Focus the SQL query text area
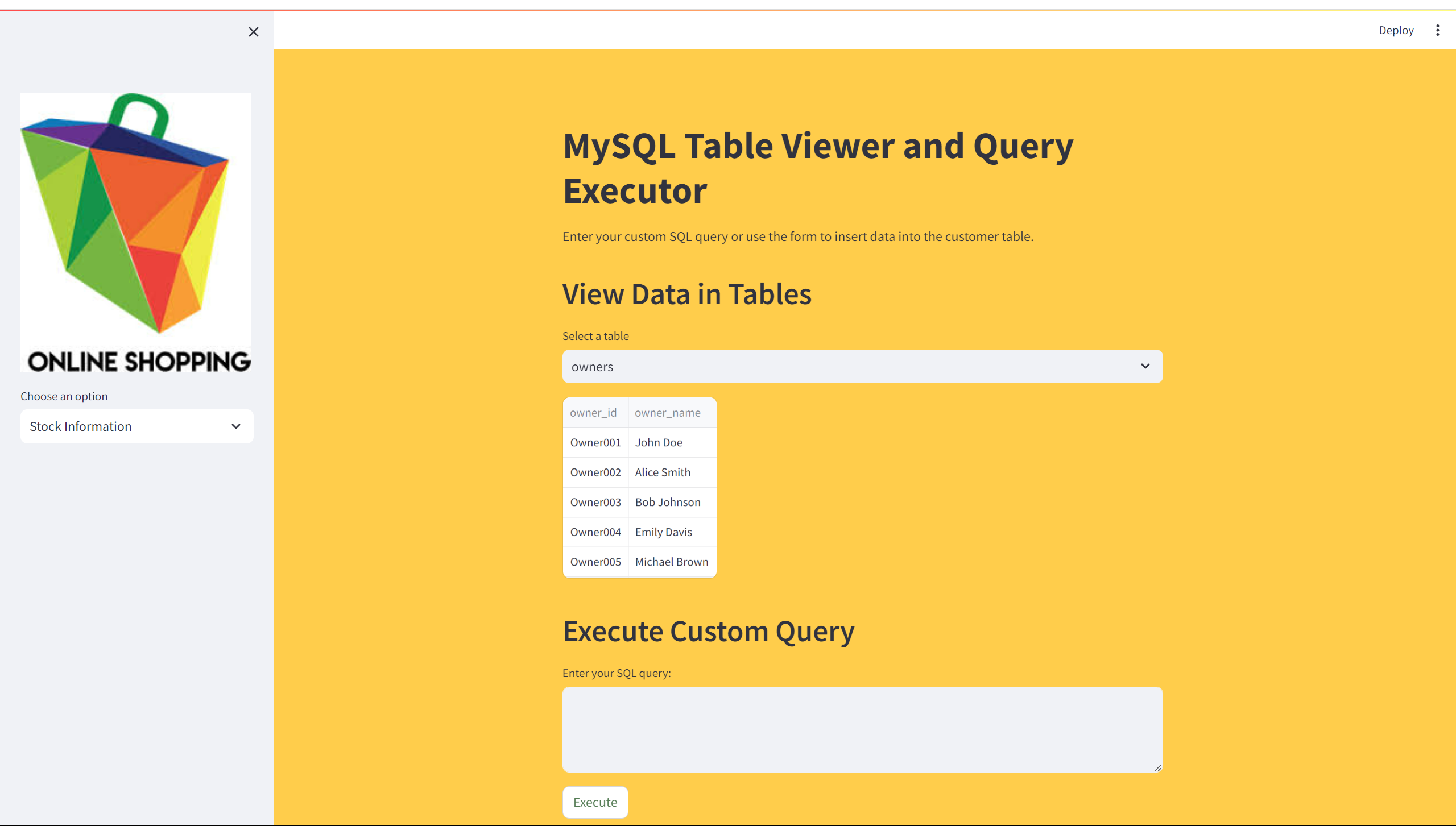This screenshot has width=1456, height=826. 862,729
